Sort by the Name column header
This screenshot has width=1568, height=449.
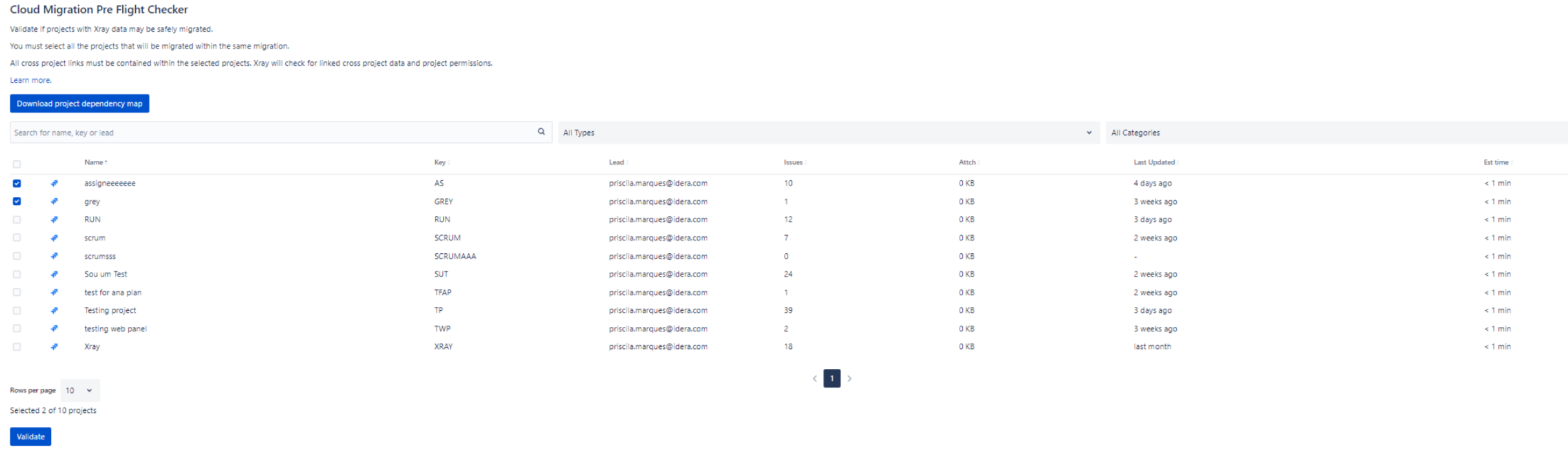96,162
